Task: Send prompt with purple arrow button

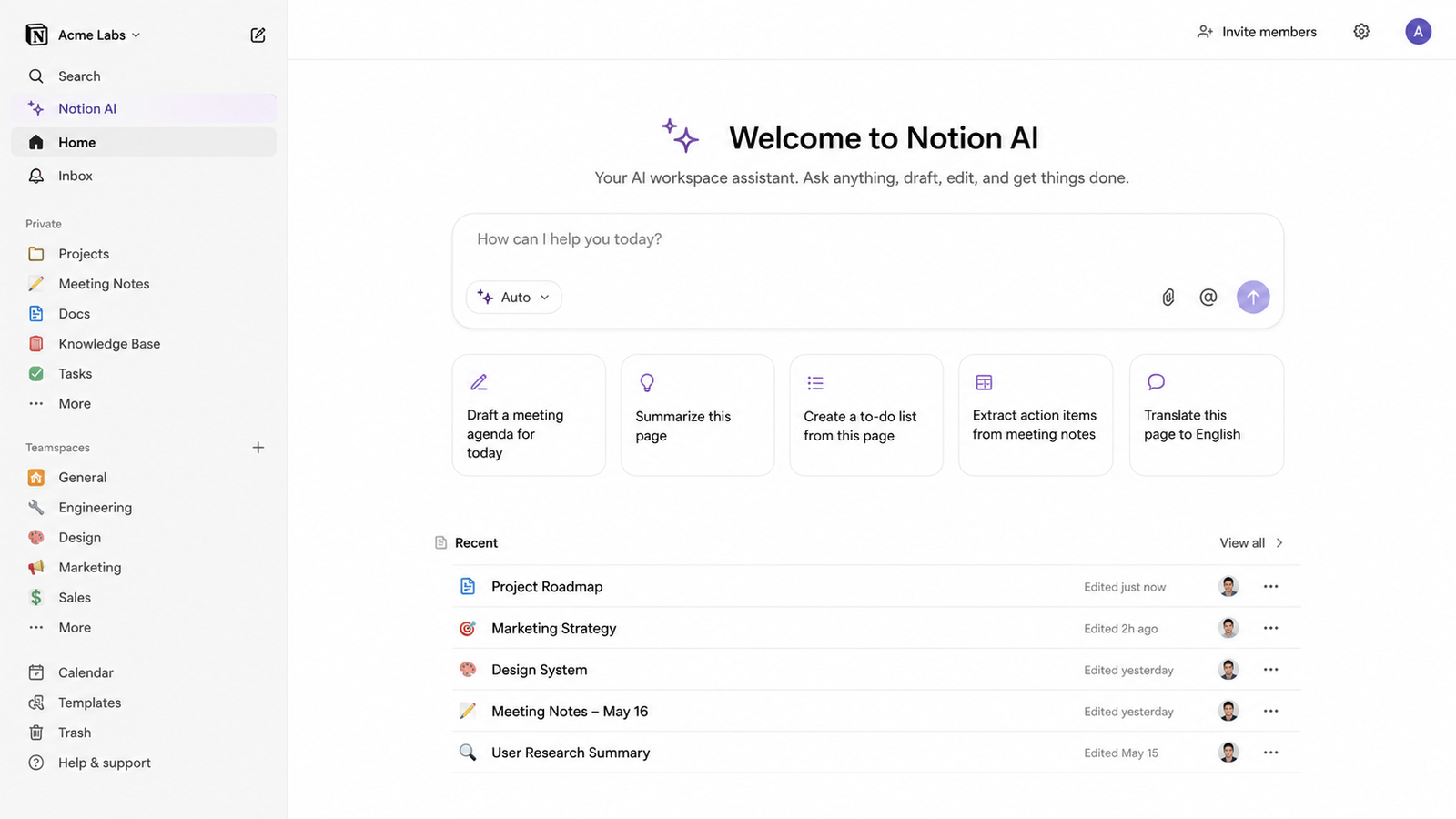Action: pos(1253,298)
